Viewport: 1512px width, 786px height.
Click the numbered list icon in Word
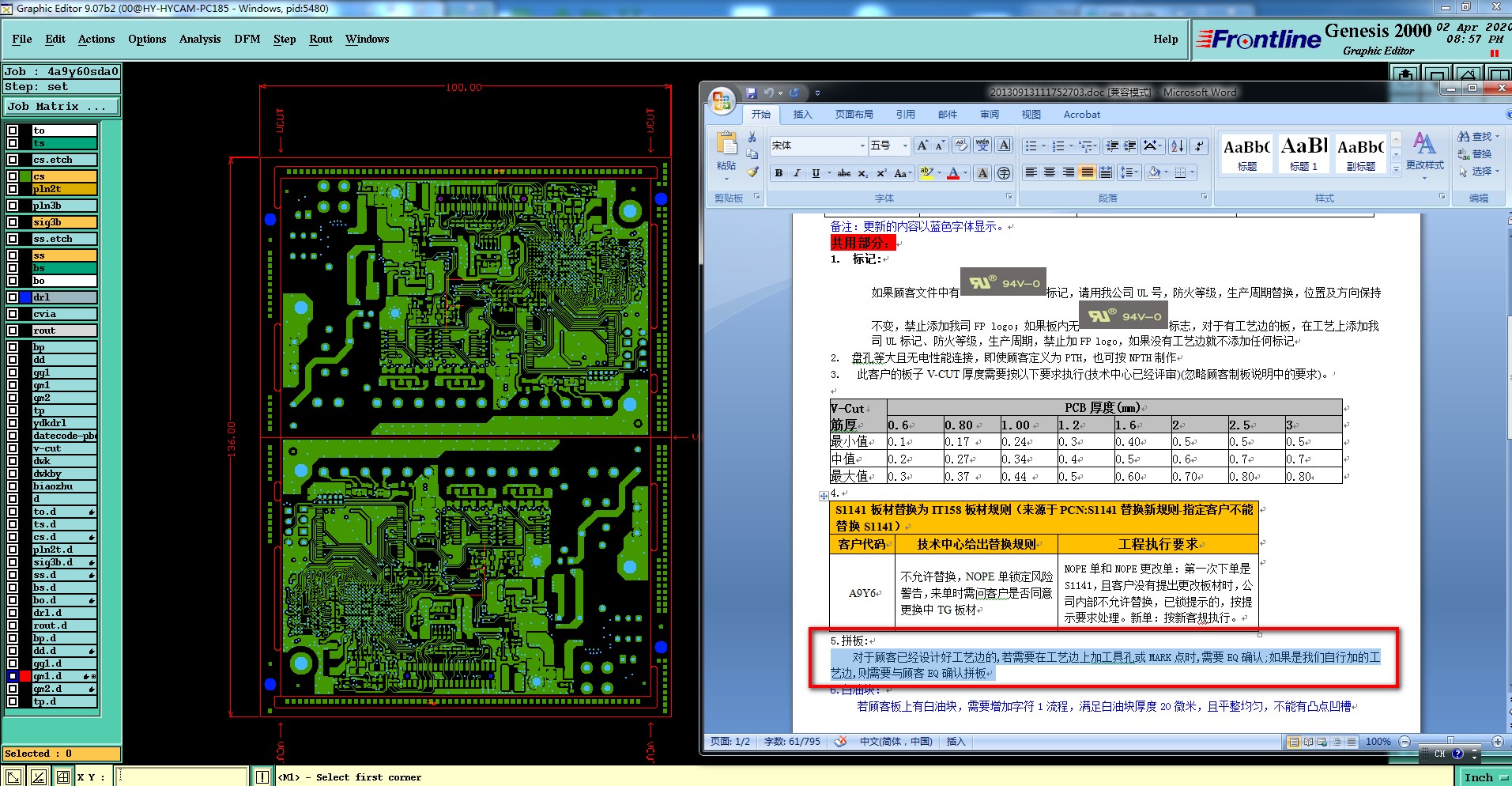(x=1058, y=145)
